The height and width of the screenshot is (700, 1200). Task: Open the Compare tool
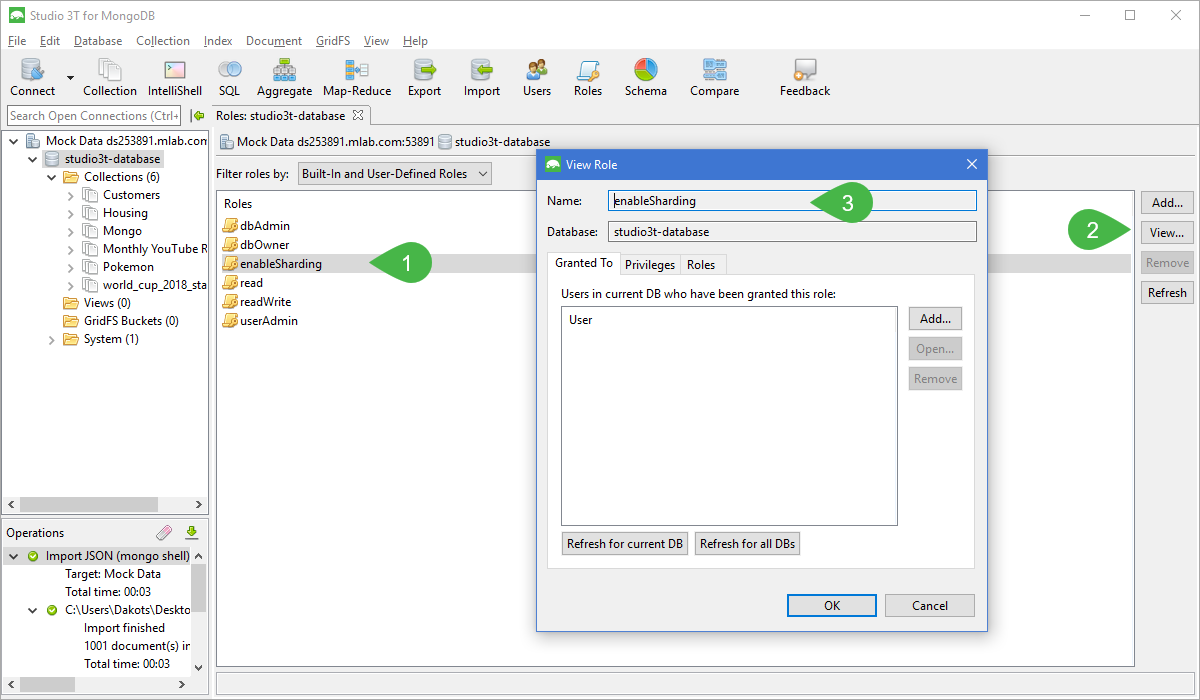coord(714,77)
